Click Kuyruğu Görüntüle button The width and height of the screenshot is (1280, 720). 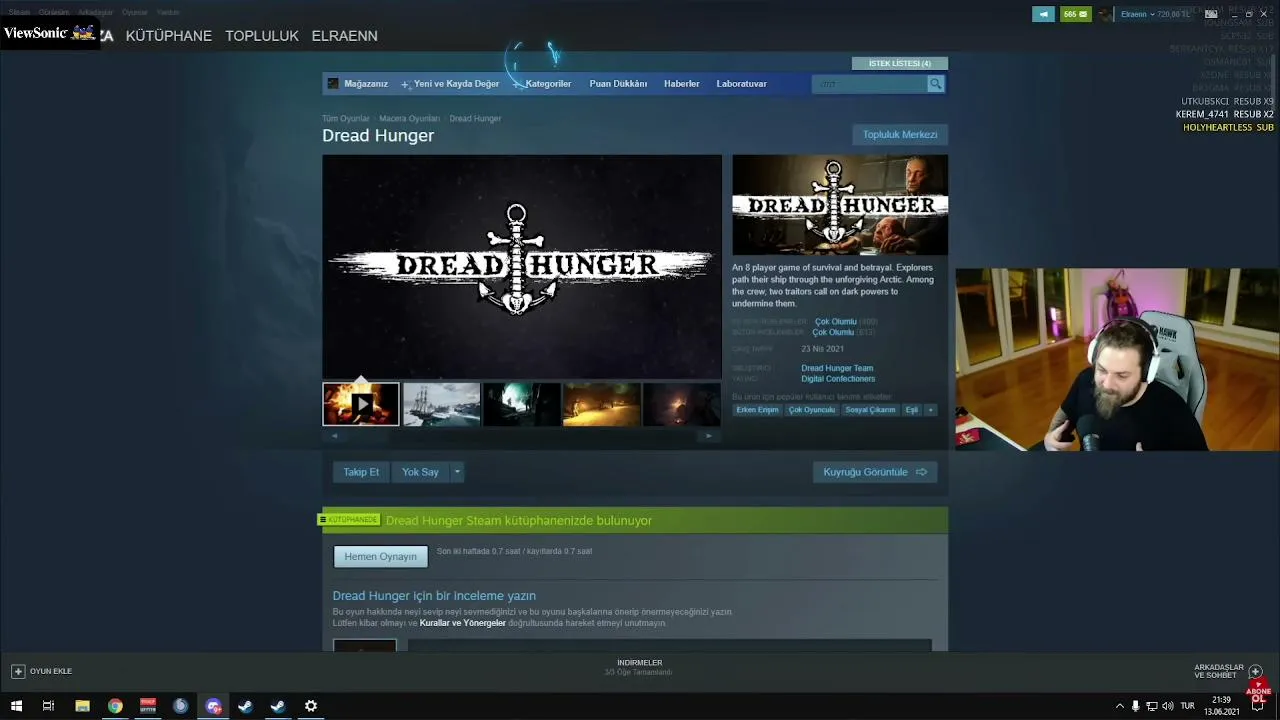coord(875,472)
